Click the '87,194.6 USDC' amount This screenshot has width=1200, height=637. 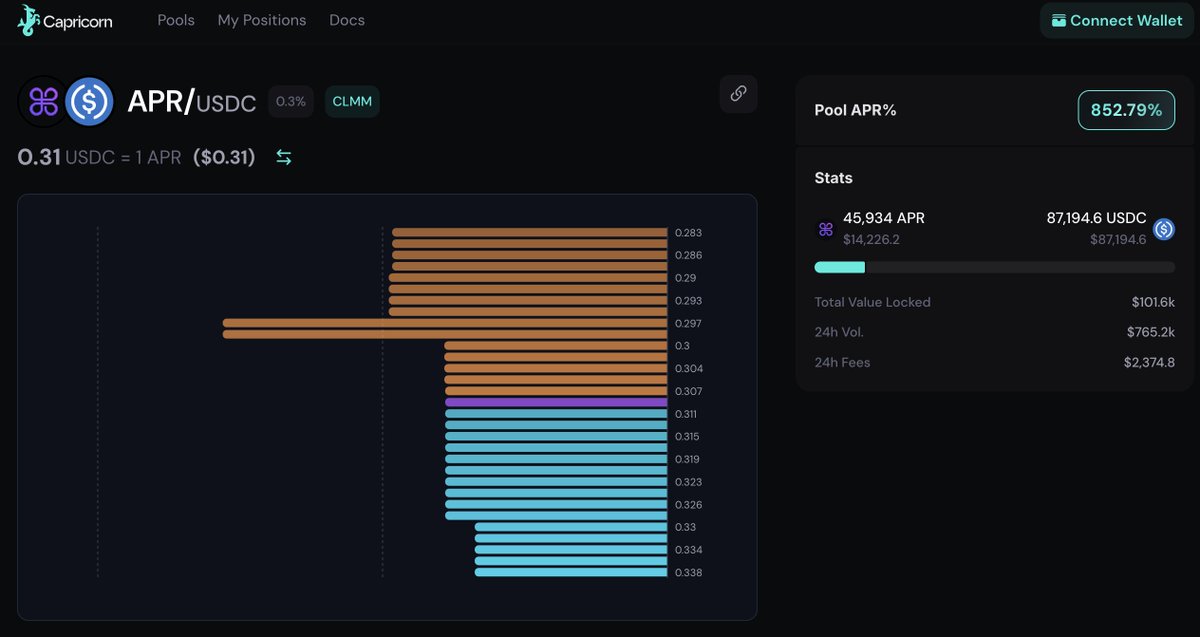point(1097,218)
